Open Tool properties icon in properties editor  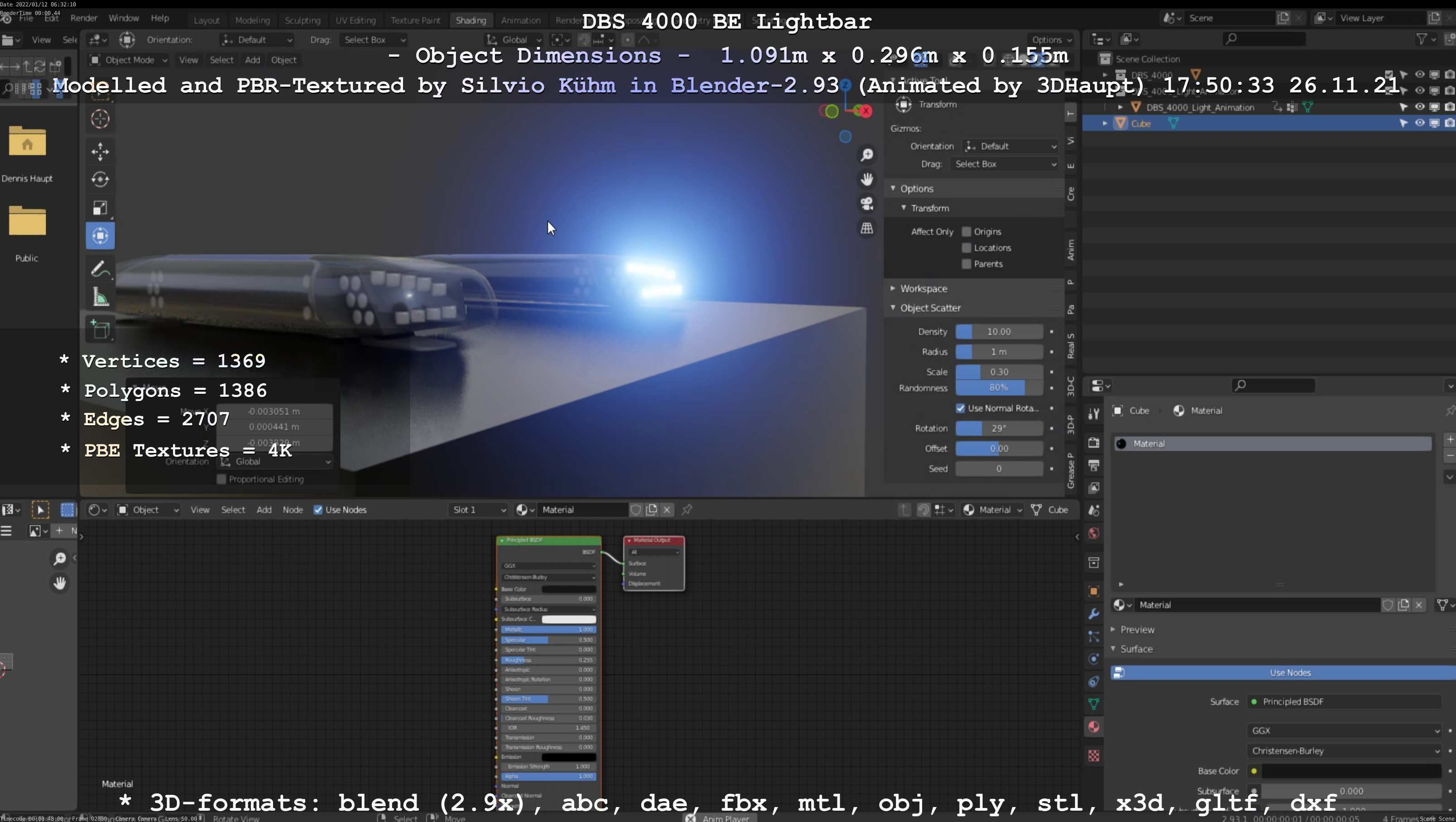[1094, 414]
